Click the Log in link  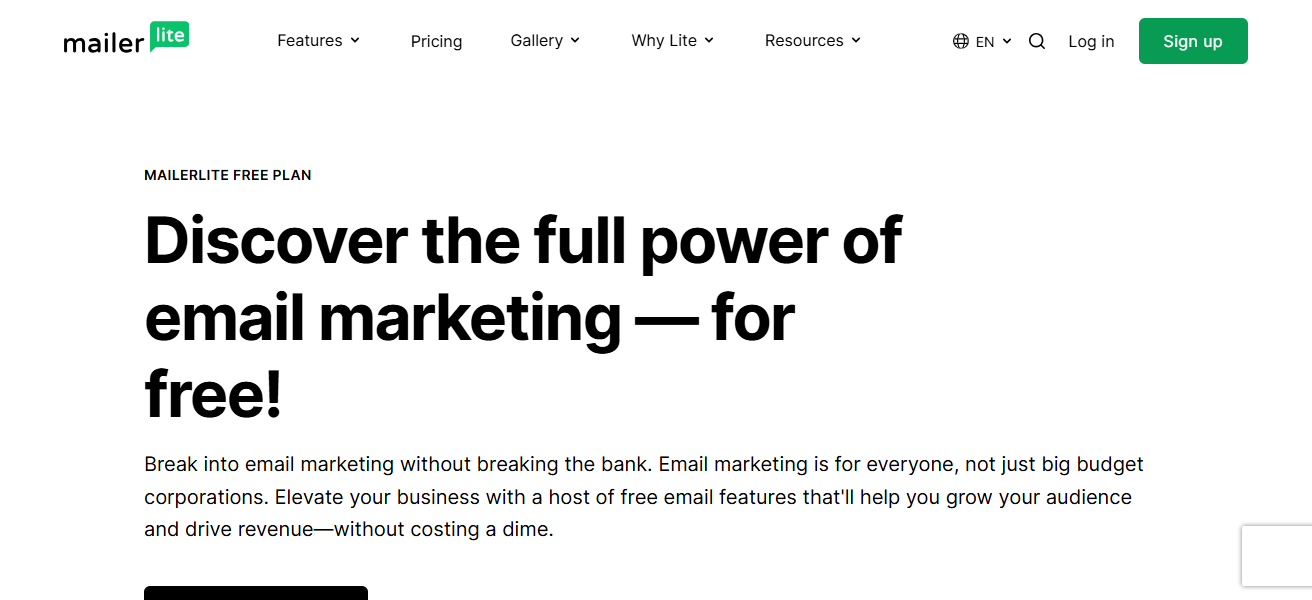pos(1091,41)
